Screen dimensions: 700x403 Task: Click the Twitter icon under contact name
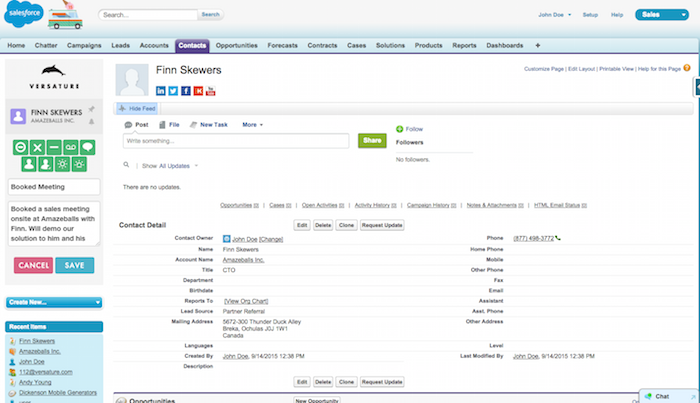point(173,91)
